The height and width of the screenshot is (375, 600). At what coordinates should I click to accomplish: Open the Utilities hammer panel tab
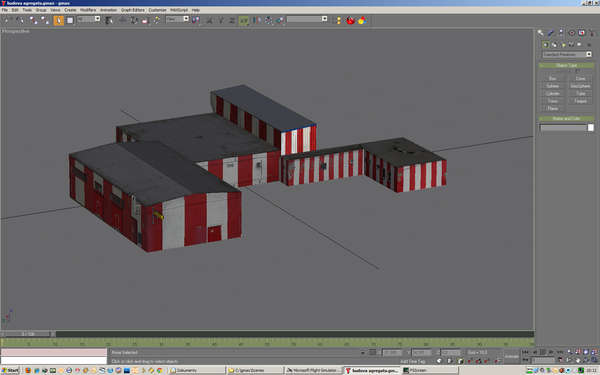point(592,33)
